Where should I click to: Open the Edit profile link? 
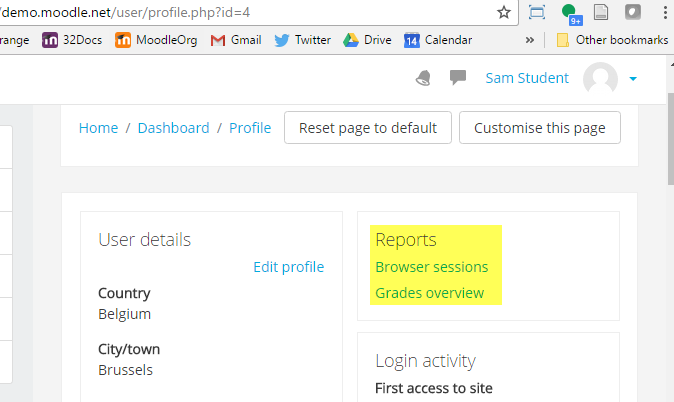click(x=288, y=267)
